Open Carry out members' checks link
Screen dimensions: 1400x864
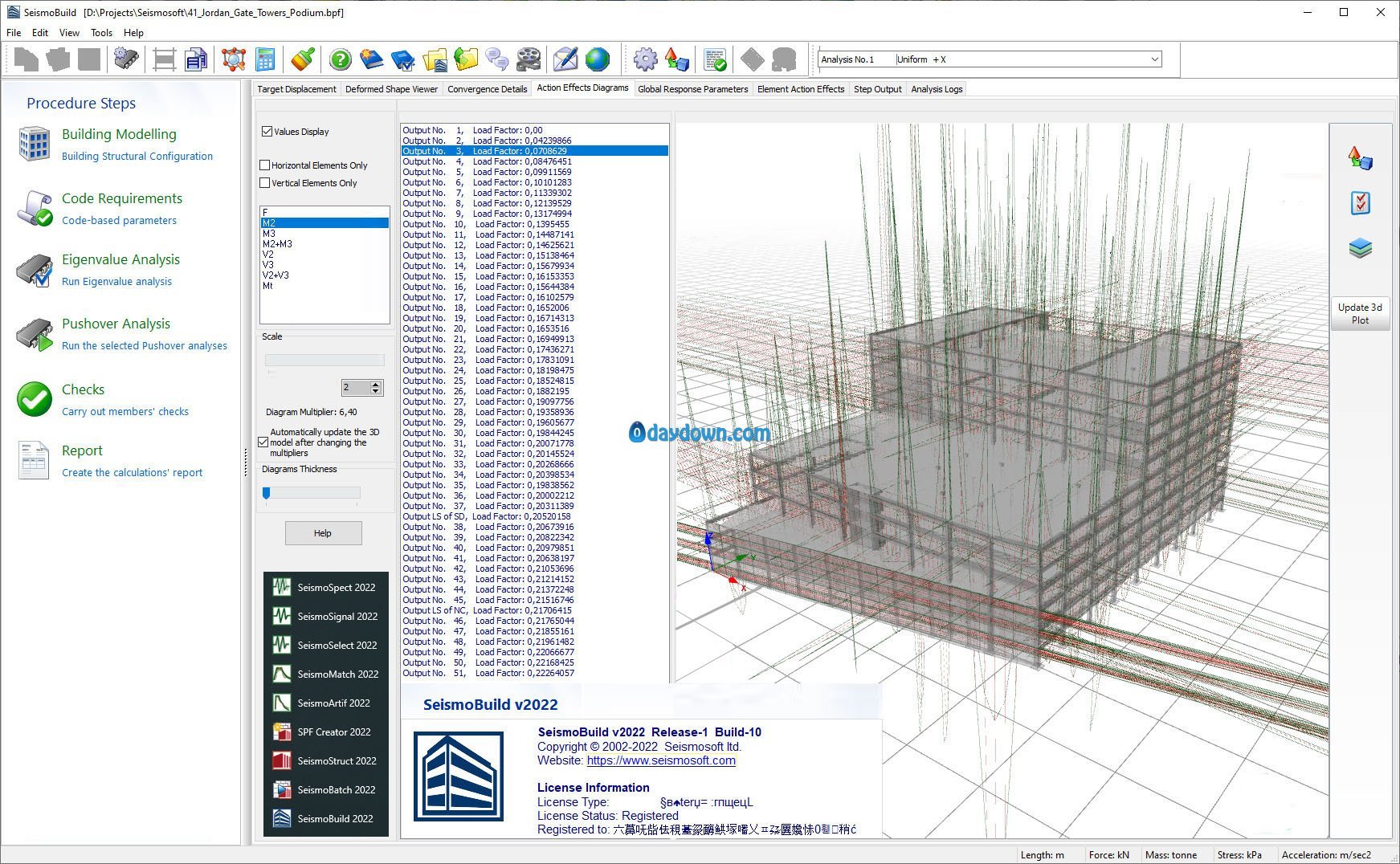click(125, 412)
